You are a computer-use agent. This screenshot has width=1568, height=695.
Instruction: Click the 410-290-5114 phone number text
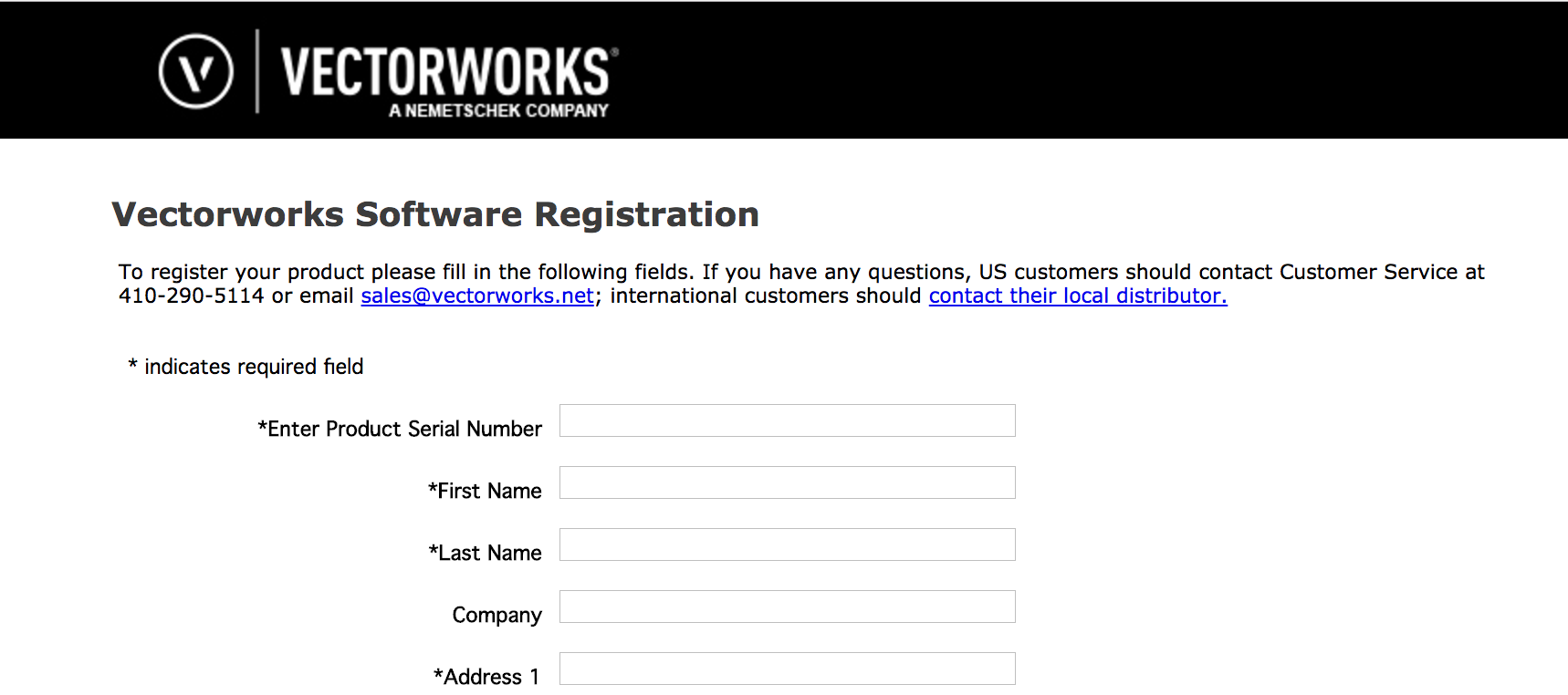point(191,296)
